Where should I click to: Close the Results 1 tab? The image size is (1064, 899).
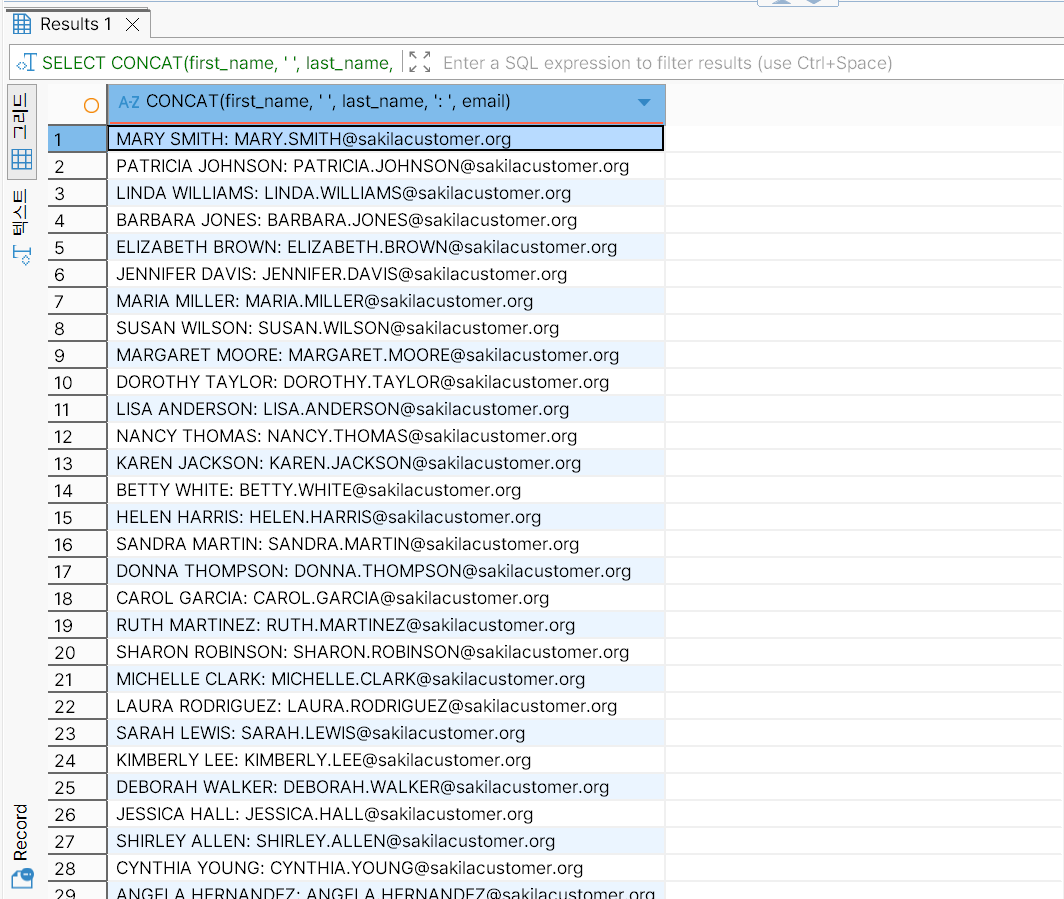click(133, 24)
